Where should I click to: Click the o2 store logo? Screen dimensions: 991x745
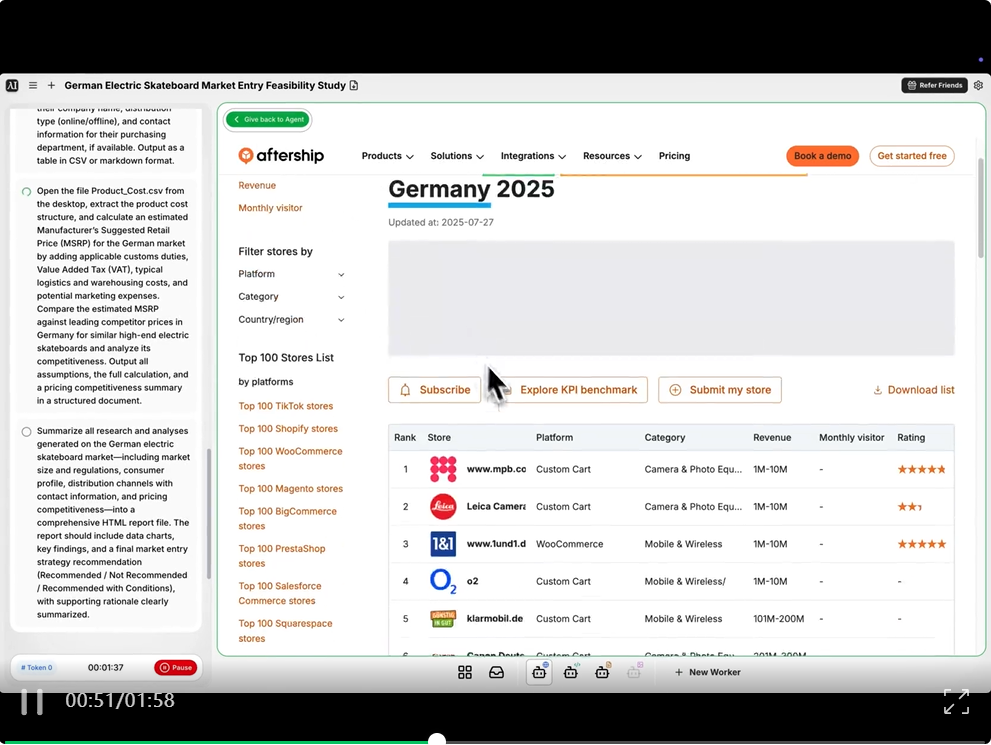443,581
